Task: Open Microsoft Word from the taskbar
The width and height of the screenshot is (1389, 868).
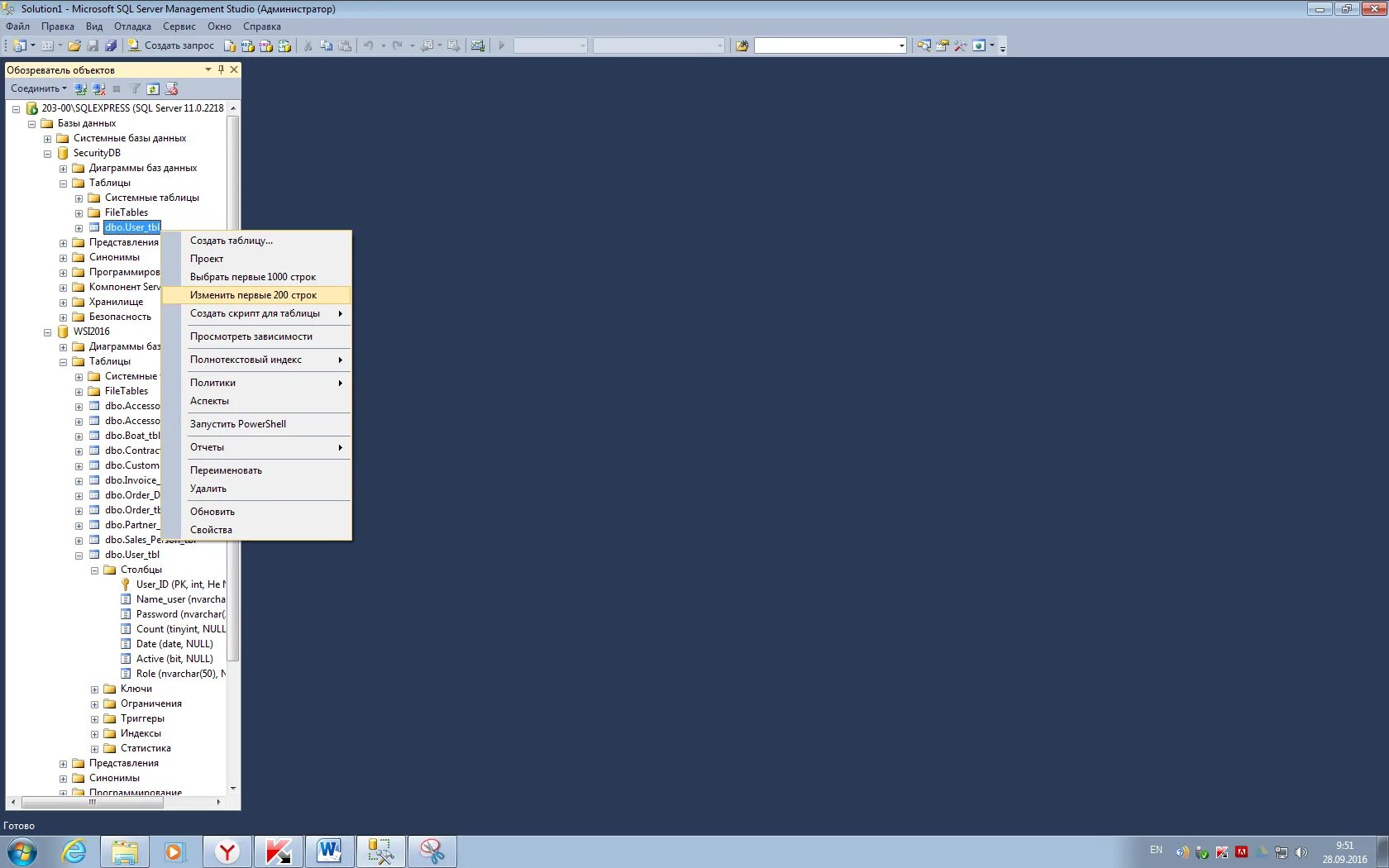Action: (x=329, y=851)
